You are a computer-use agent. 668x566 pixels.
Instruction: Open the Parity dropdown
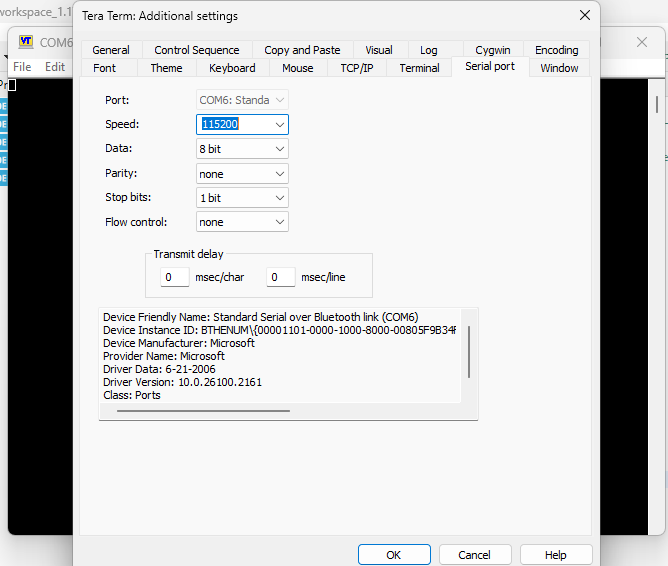pyautogui.click(x=242, y=174)
